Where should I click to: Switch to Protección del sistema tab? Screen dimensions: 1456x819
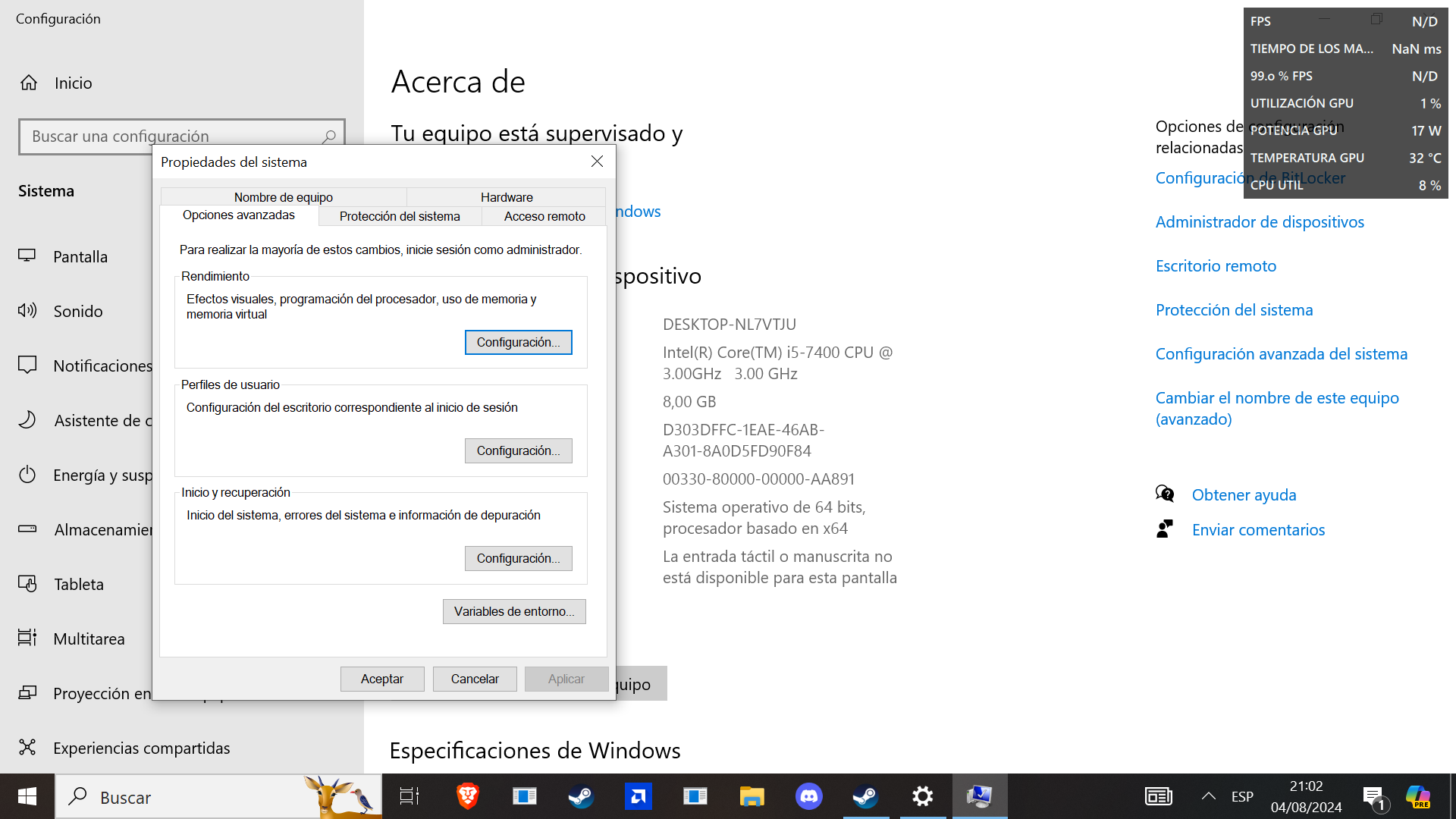pyautogui.click(x=400, y=216)
